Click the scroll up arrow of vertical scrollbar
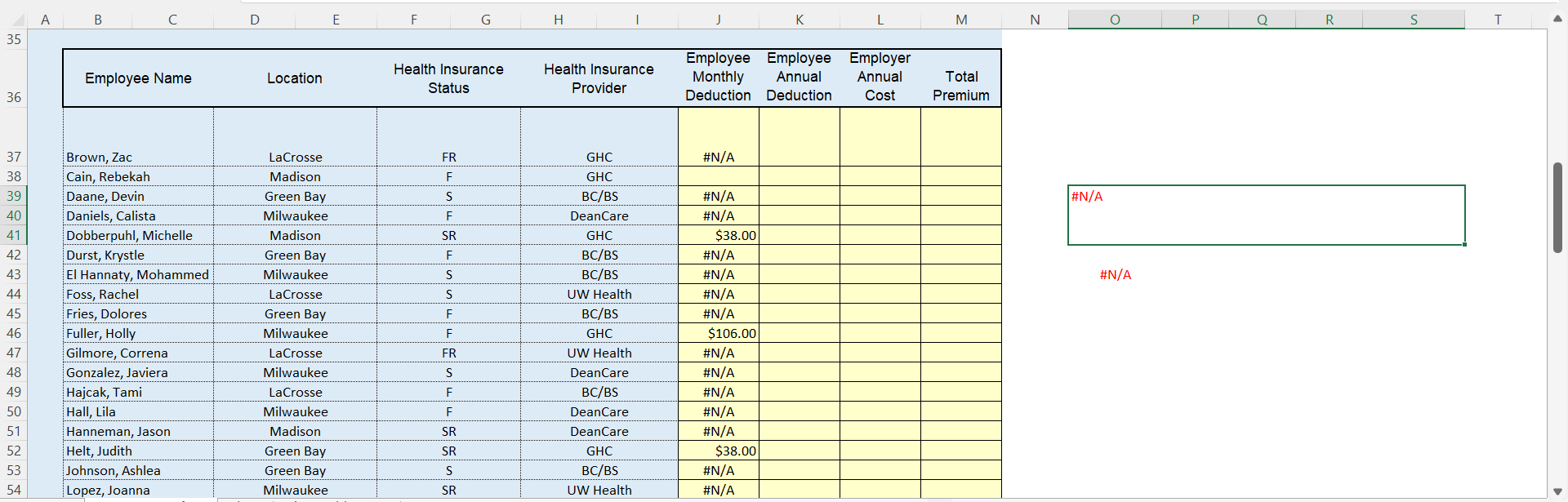1568x502 pixels. click(1557, 19)
